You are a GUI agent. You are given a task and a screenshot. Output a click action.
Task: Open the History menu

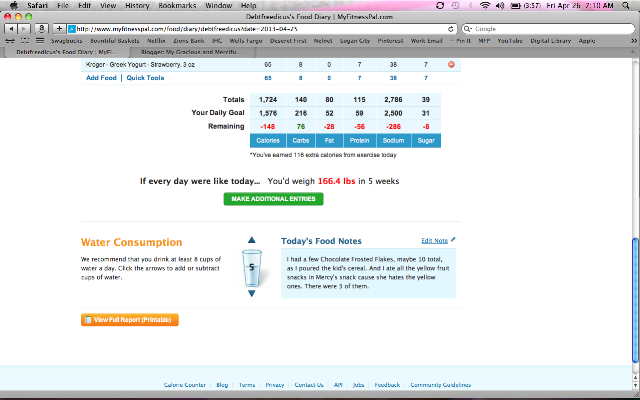(x=137, y=6)
